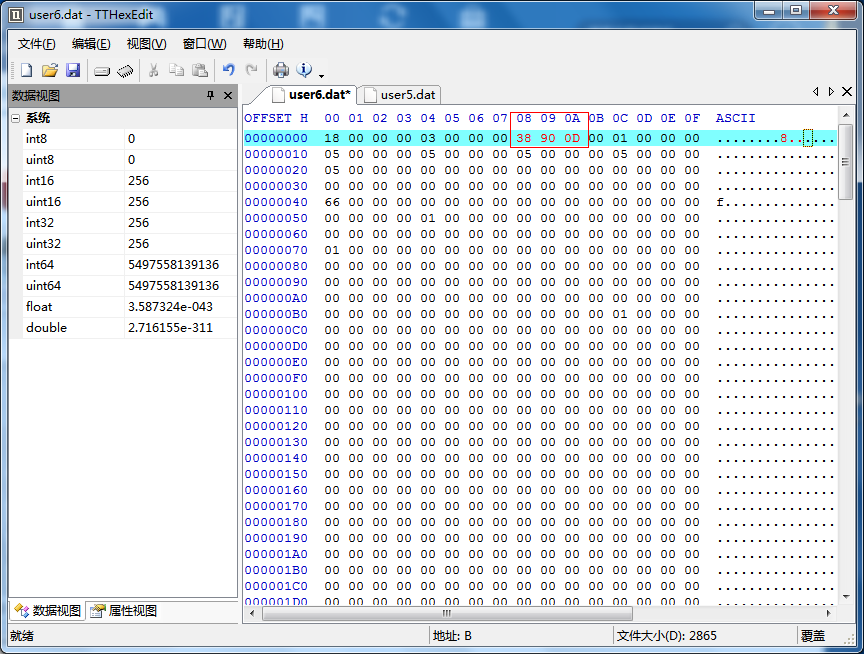Click the TTHexEdit title bar app icon
This screenshot has height=654, width=864.
click(16, 14)
